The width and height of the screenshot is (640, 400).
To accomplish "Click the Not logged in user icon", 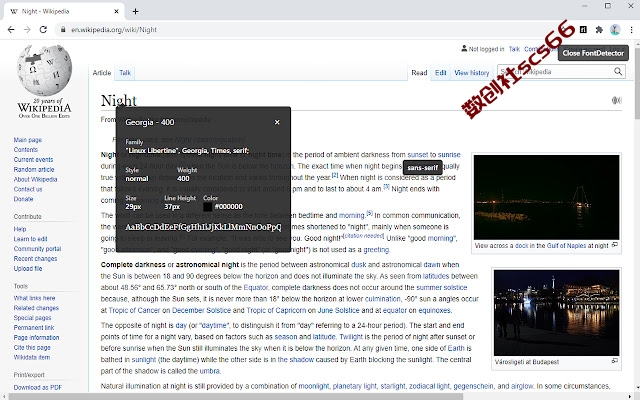I will [464, 49].
